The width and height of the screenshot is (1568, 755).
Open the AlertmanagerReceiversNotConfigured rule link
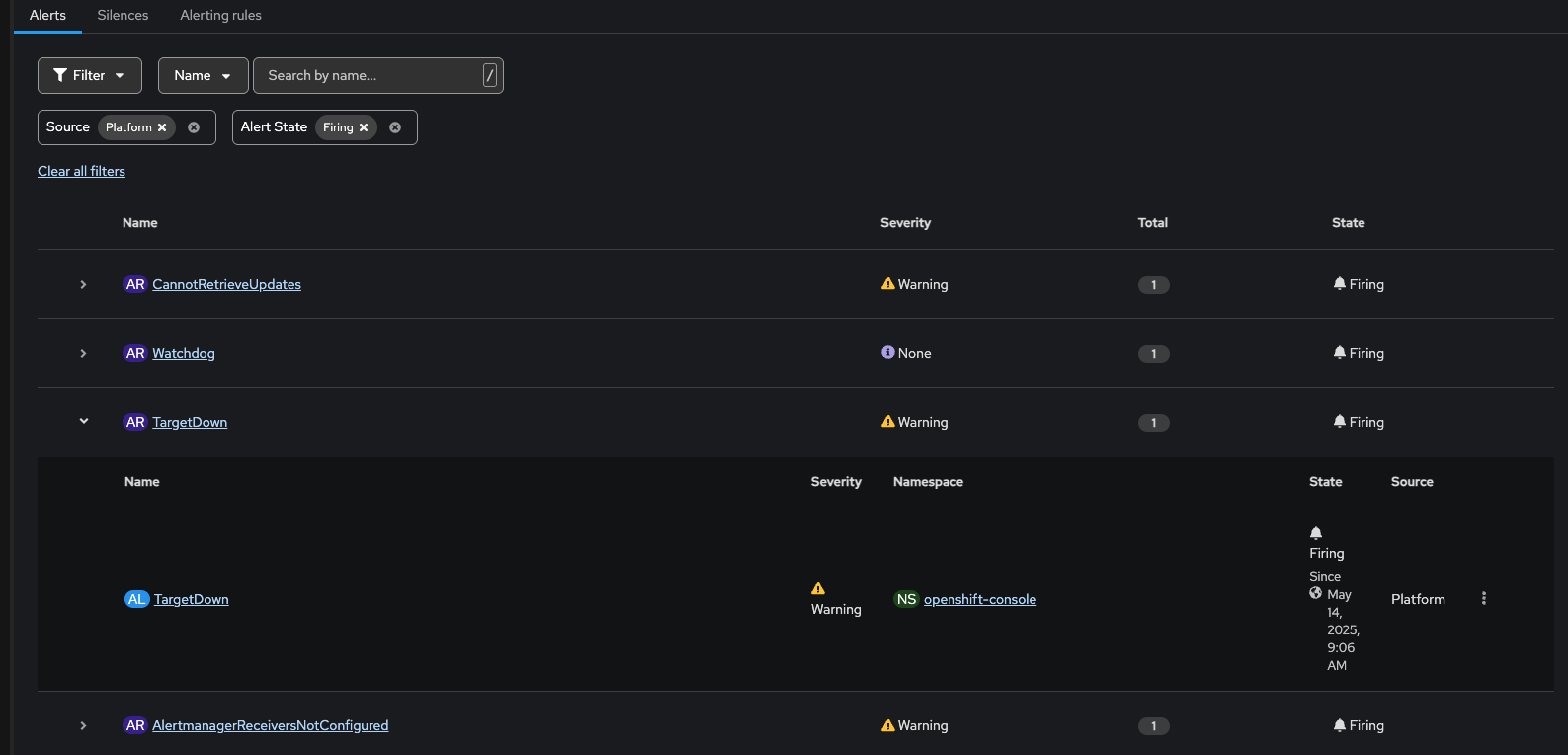[271, 725]
